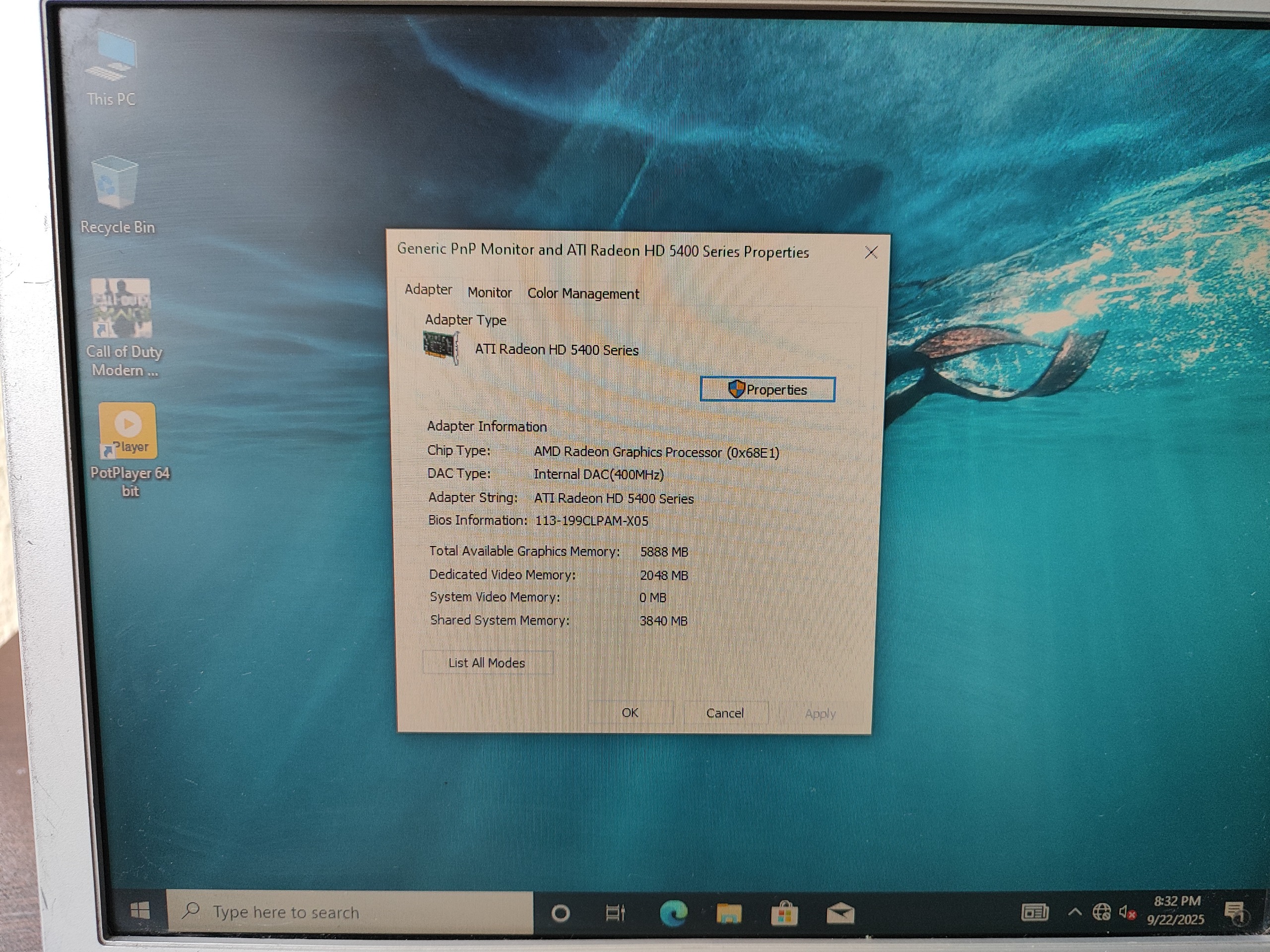Click the graphics card adapter icon

441,347
